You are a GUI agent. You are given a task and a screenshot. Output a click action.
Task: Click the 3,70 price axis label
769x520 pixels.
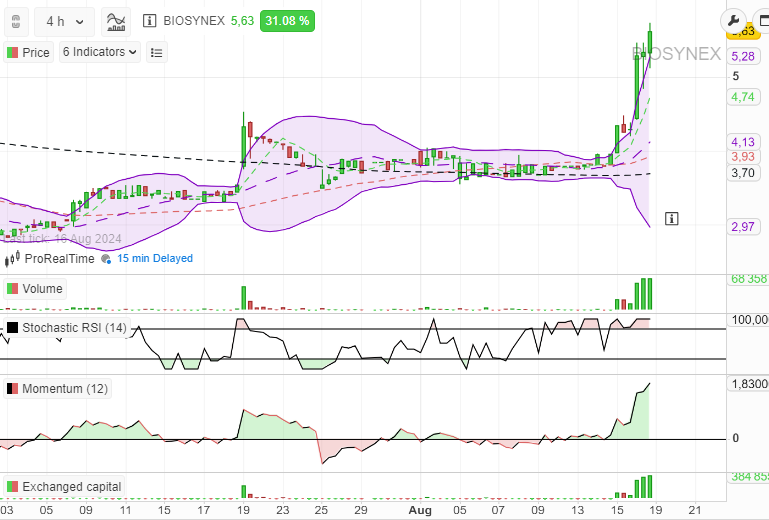[x=743, y=173]
